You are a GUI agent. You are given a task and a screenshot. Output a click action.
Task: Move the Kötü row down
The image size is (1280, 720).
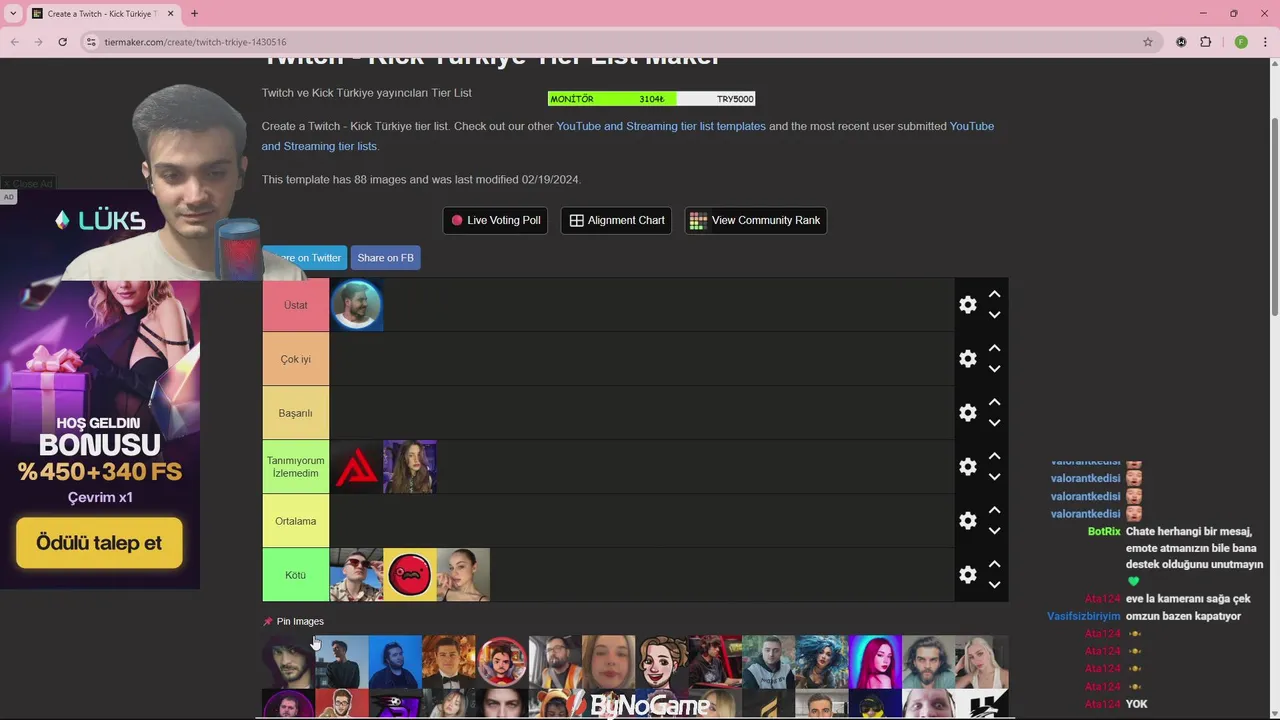pyautogui.click(x=994, y=585)
